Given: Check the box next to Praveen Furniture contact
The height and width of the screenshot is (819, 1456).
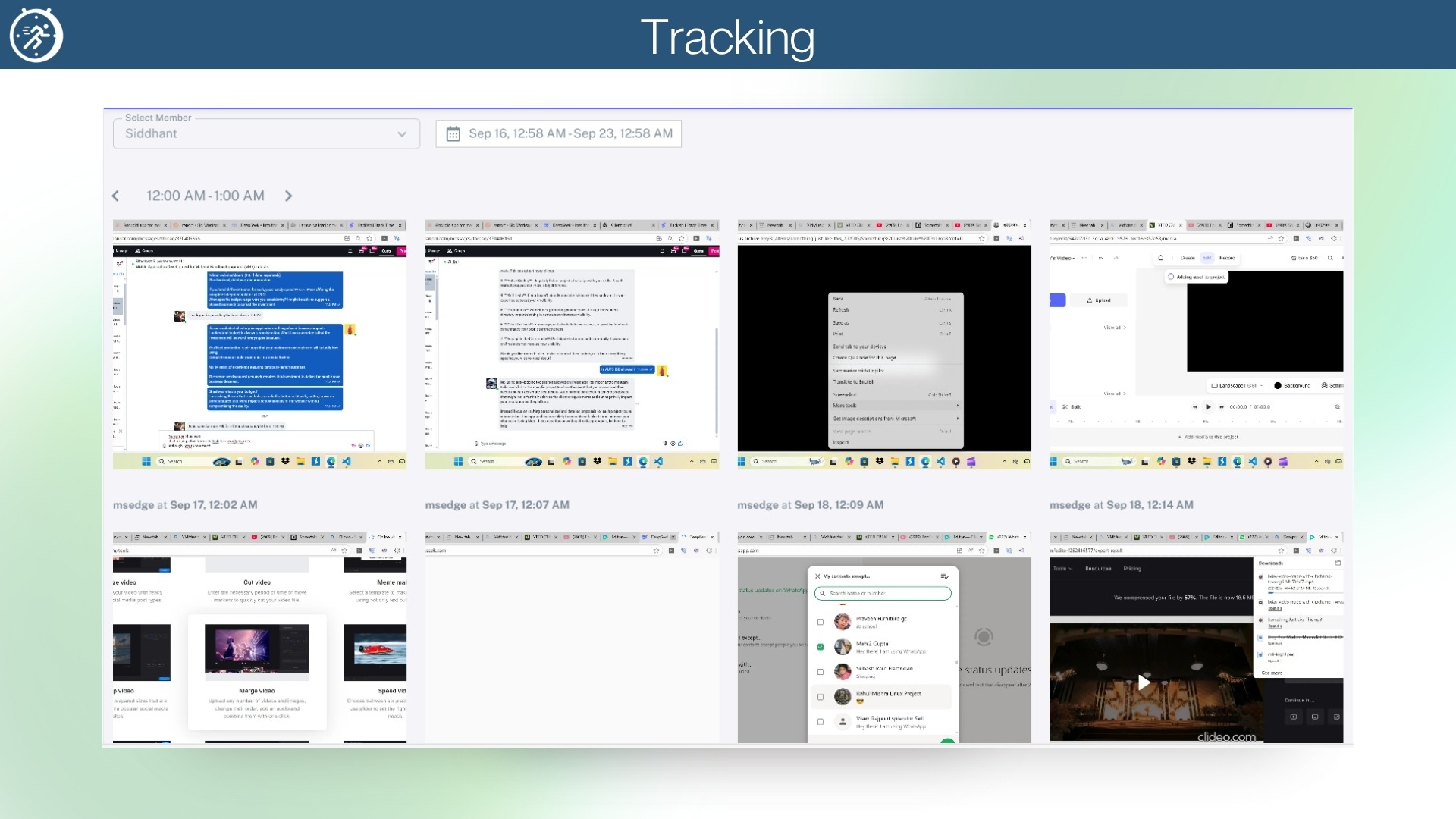Looking at the screenshot, I should [821, 622].
